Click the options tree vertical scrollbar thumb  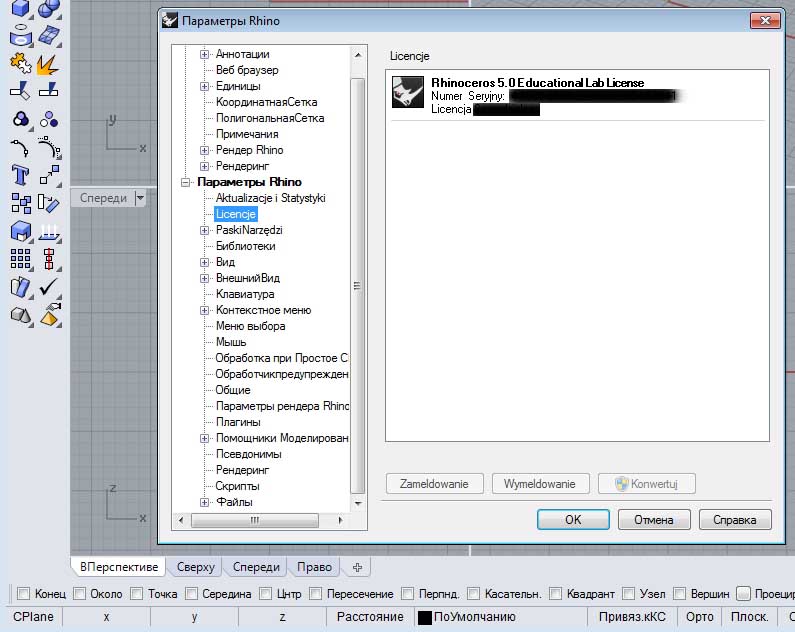click(x=357, y=285)
